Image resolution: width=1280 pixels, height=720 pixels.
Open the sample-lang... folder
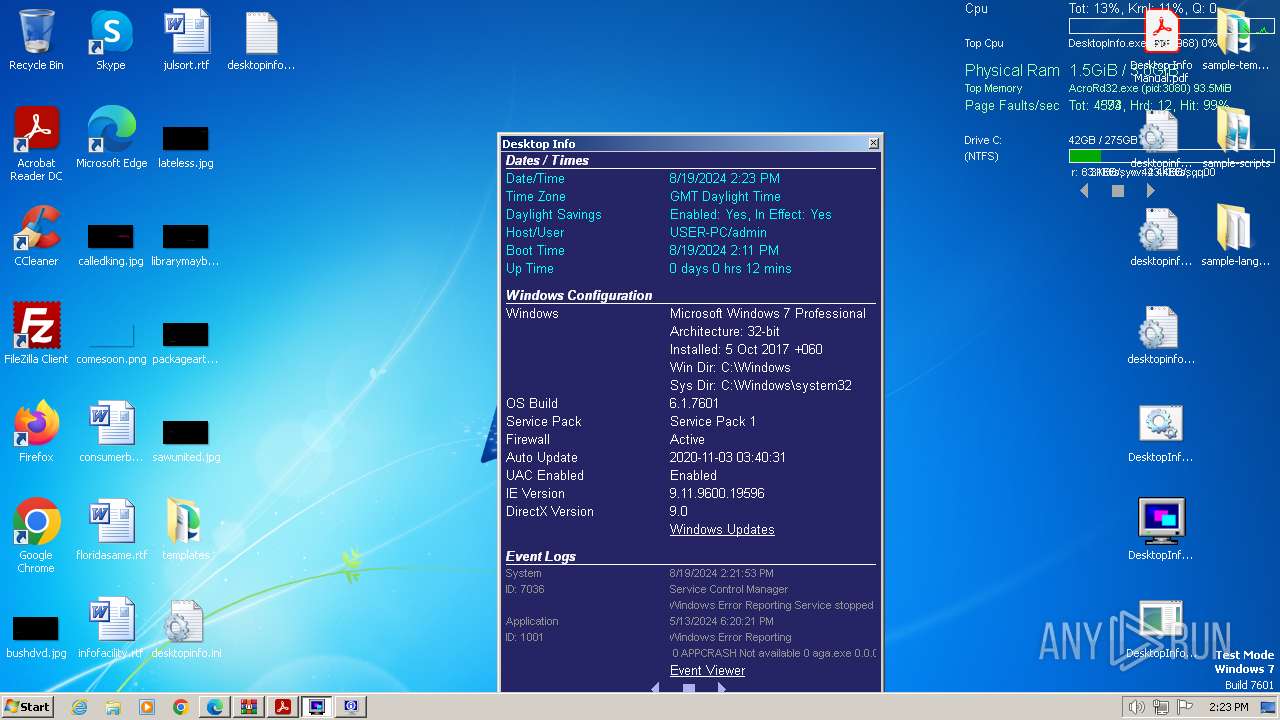tap(1235, 235)
